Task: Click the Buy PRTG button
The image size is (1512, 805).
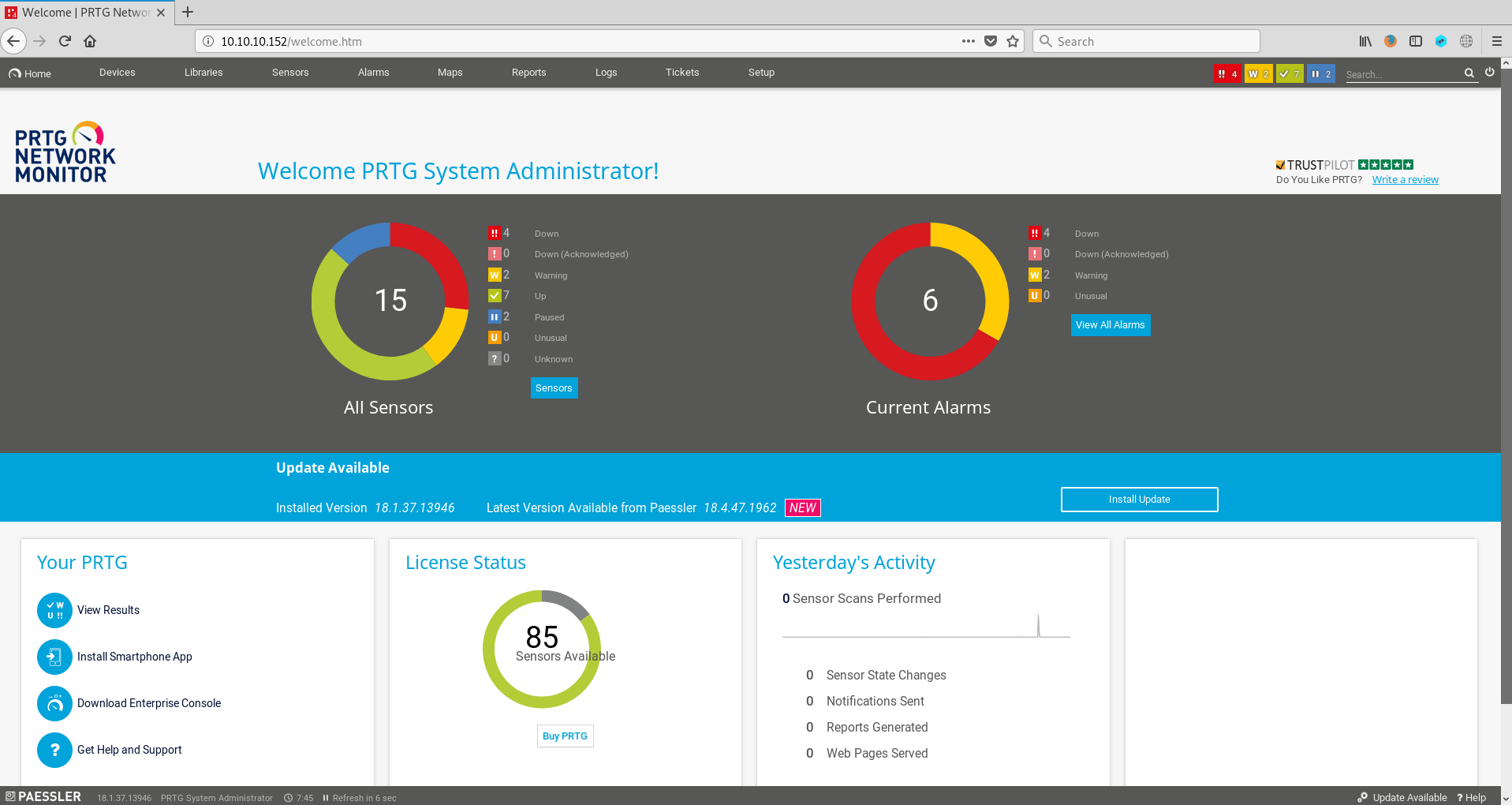Action: tap(565, 736)
